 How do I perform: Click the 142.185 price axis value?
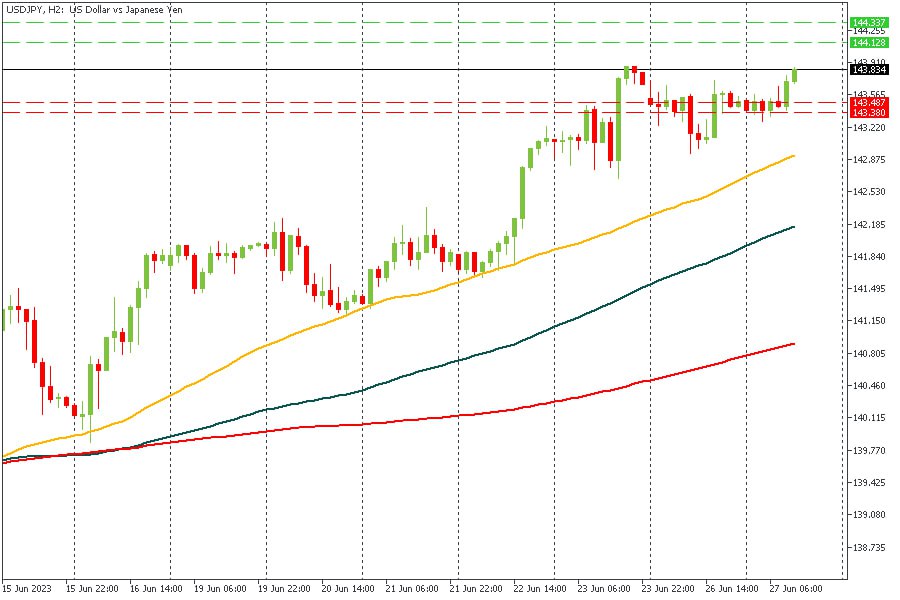pyautogui.click(x=870, y=224)
